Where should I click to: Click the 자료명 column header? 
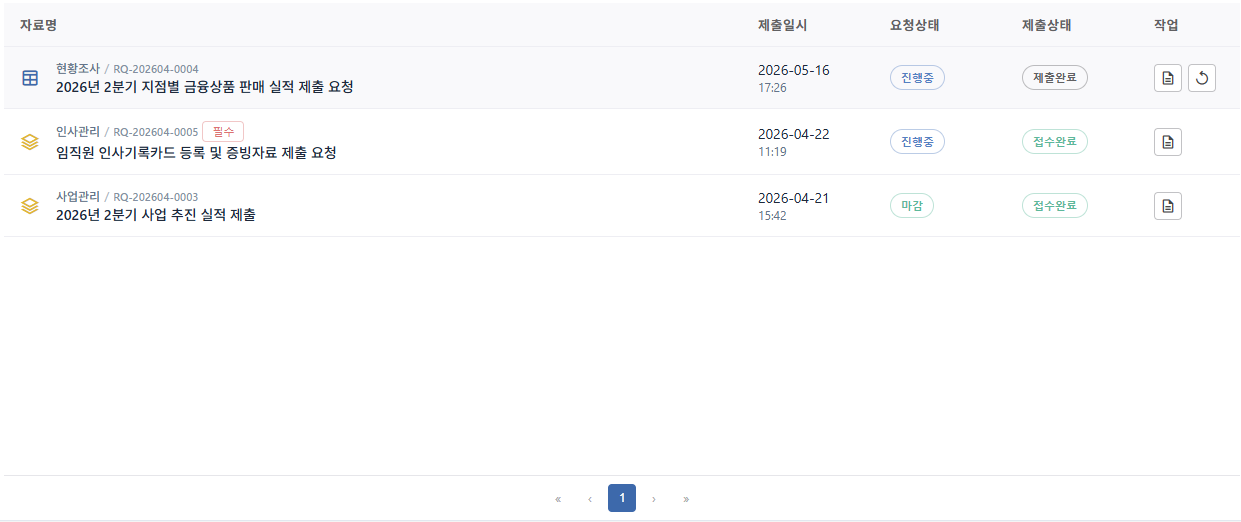(x=38, y=25)
